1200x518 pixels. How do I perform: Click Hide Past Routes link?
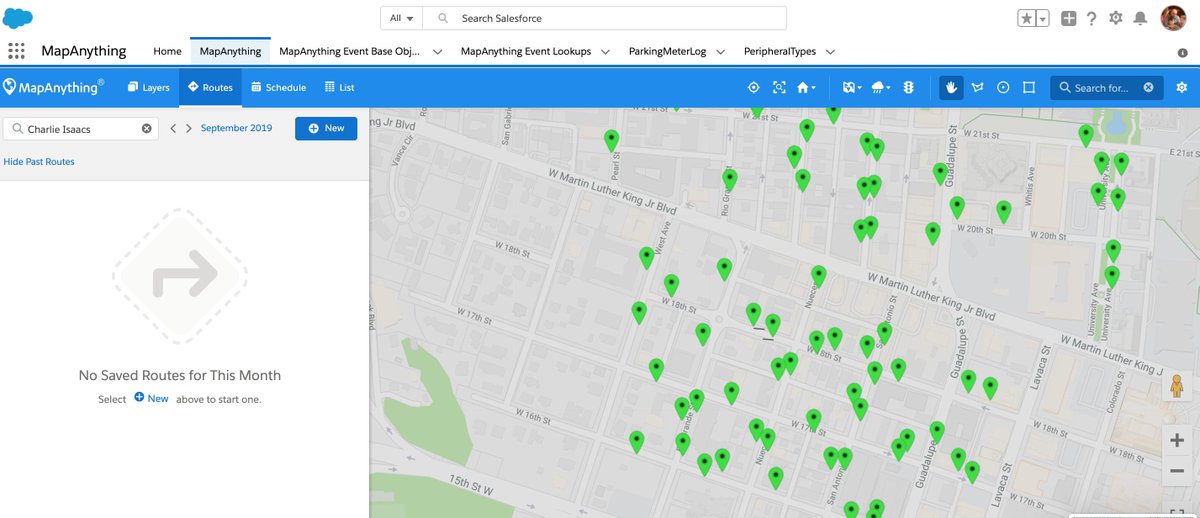[39, 161]
